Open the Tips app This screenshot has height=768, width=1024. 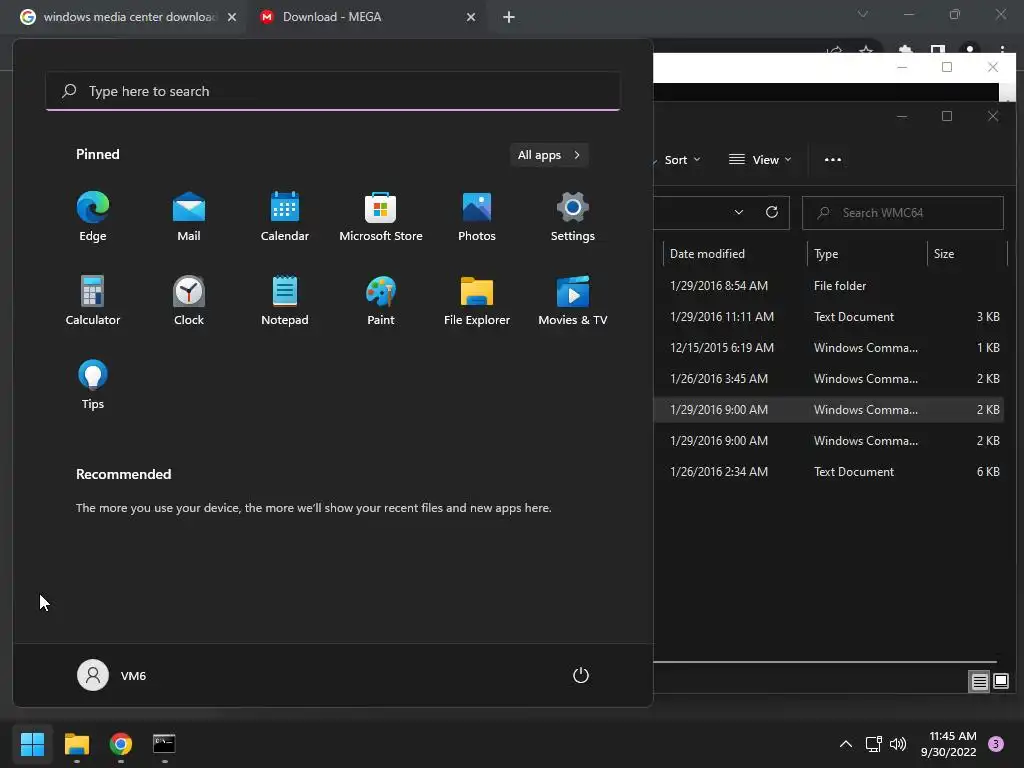[x=93, y=385]
